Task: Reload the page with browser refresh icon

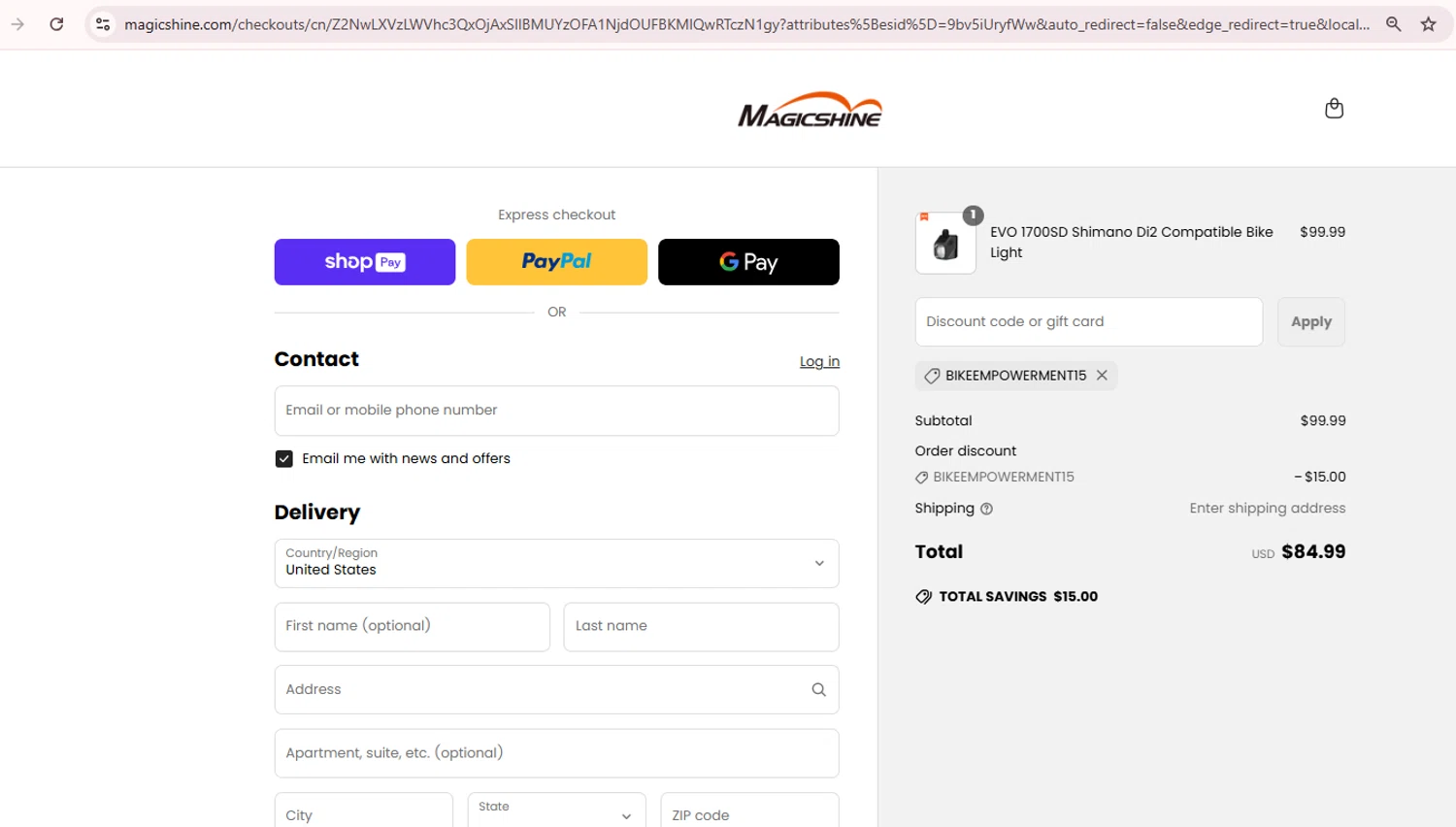Action: click(56, 24)
